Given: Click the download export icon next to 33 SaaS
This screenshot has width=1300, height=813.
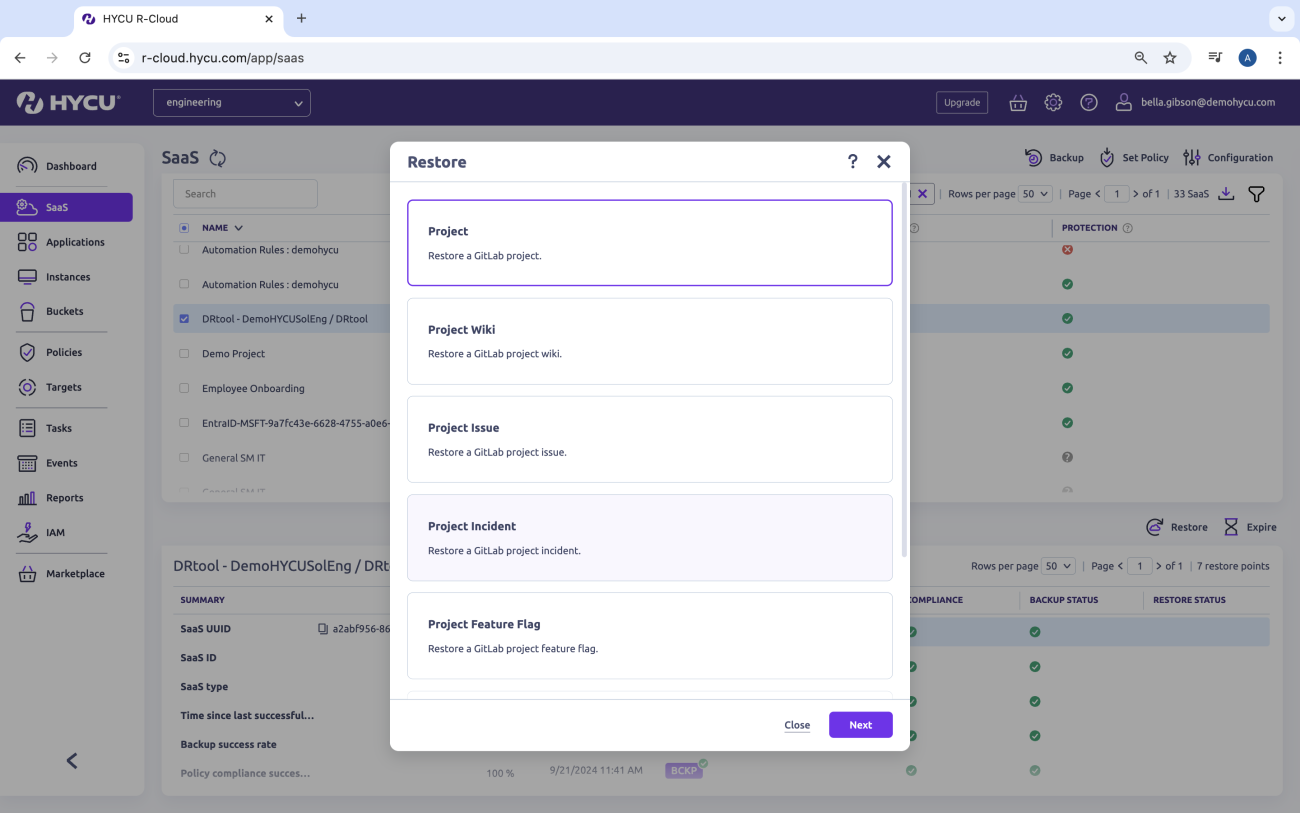Looking at the screenshot, I should tap(1226, 193).
